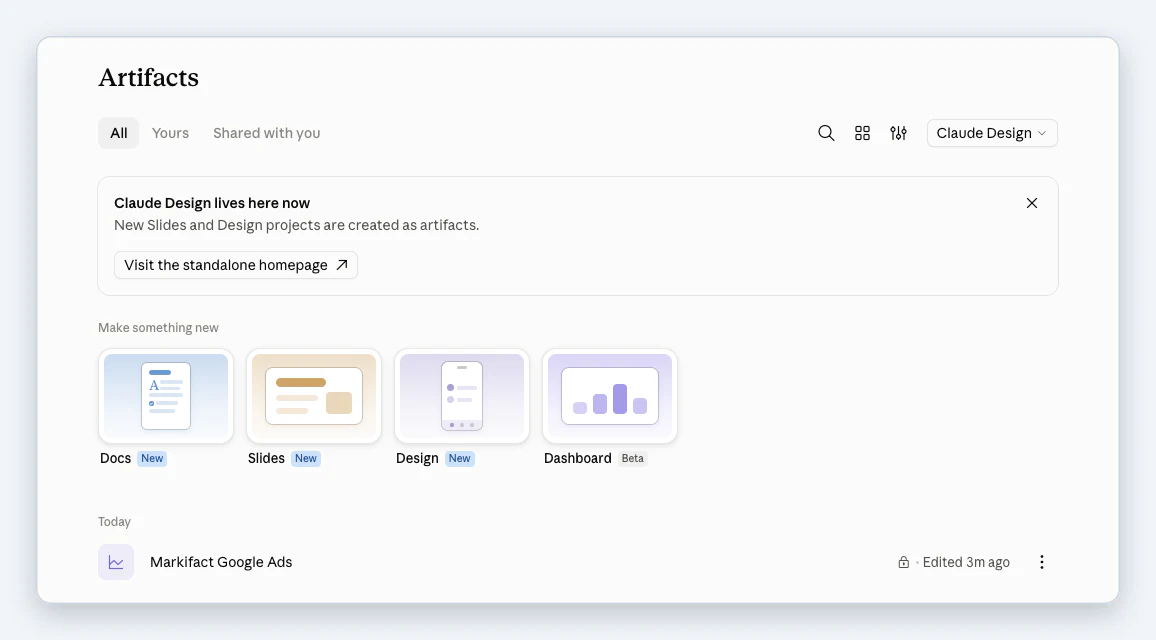The width and height of the screenshot is (1156, 640).
Task: Open the Markifact Google Ads artifact
Action: tap(221, 562)
